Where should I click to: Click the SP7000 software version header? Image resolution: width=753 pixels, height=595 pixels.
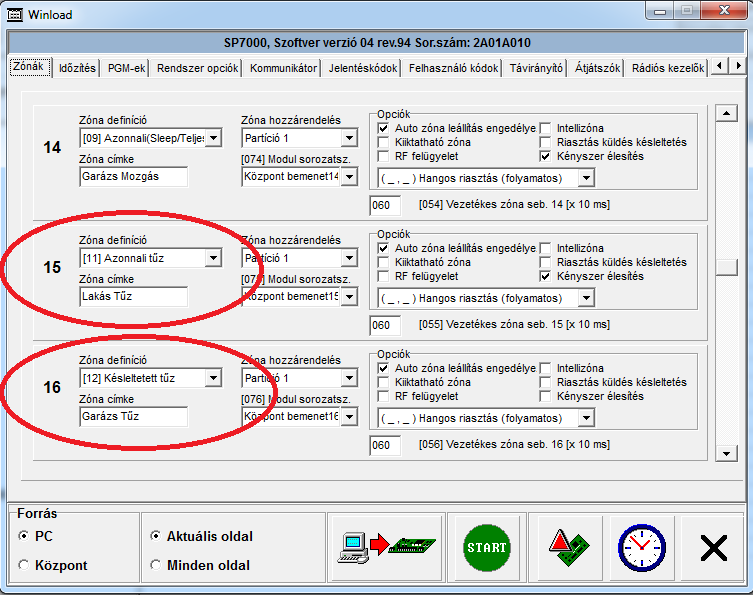point(377,43)
